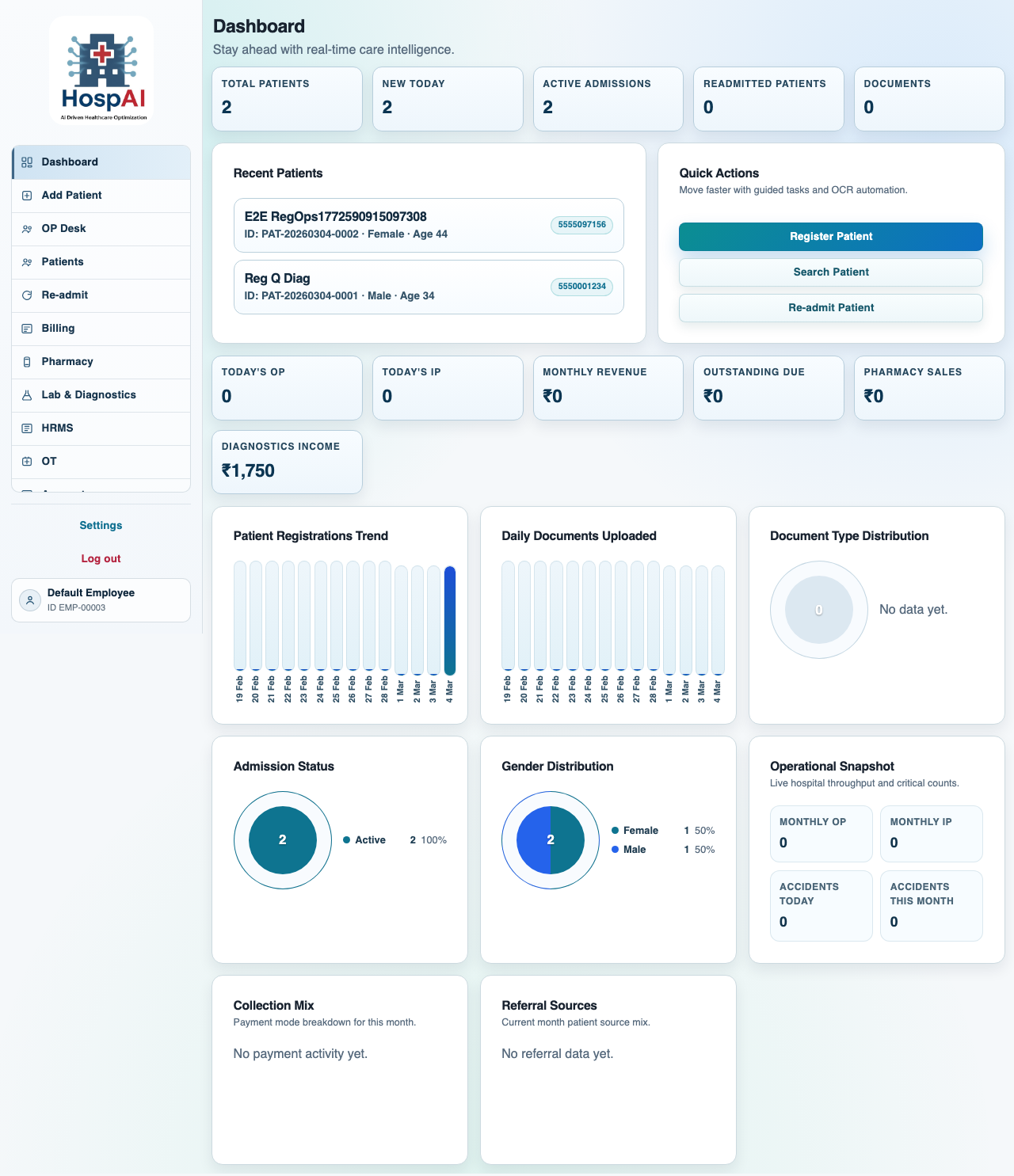Select the OP Desk icon in sidebar
The height and width of the screenshot is (1176, 1014).
(27, 228)
